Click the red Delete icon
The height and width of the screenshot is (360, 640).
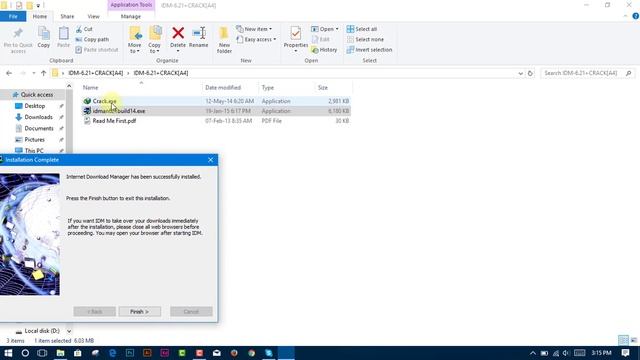coord(178,33)
